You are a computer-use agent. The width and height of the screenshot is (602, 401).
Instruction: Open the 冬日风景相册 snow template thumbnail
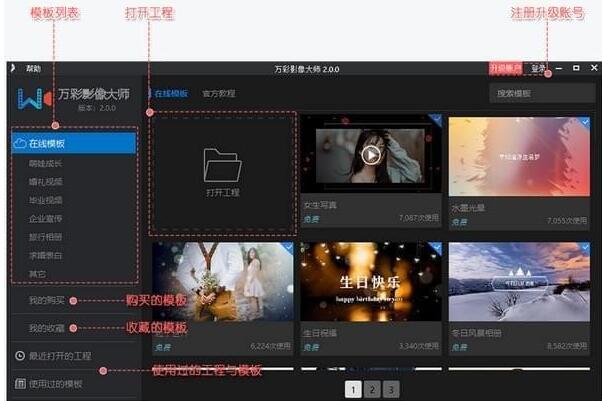(x=519, y=282)
